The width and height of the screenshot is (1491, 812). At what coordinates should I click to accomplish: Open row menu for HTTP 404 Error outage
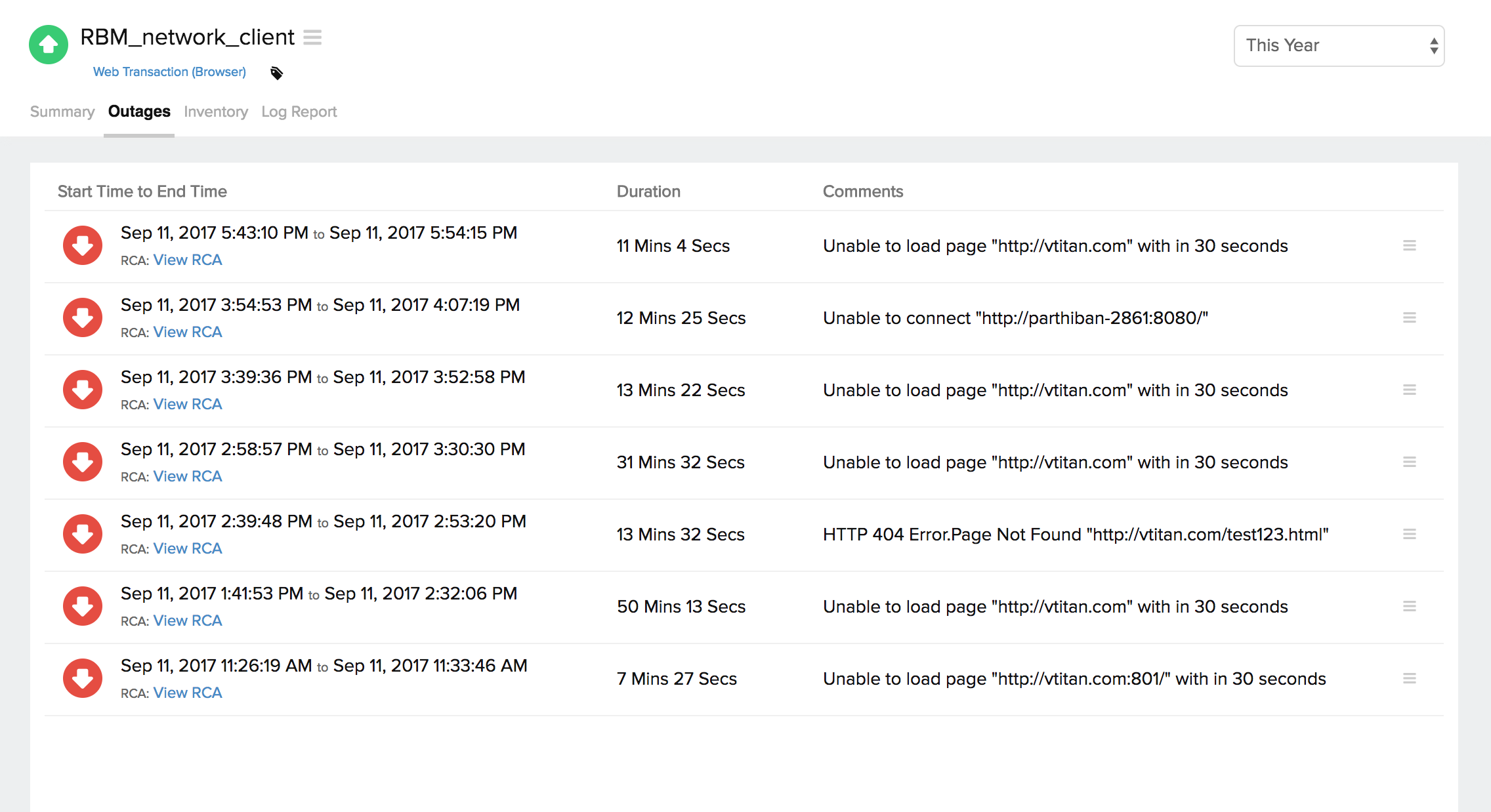click(x=1409, y=534)
